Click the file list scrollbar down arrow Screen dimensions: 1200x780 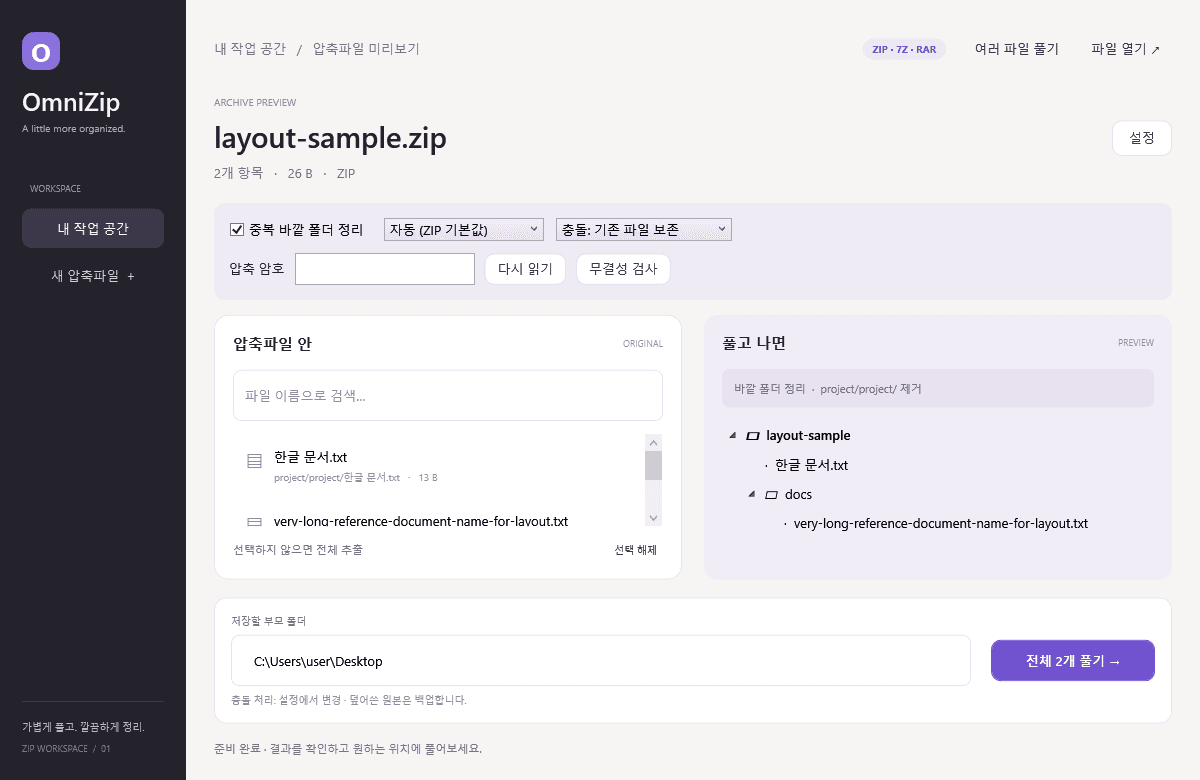(654, 518)
